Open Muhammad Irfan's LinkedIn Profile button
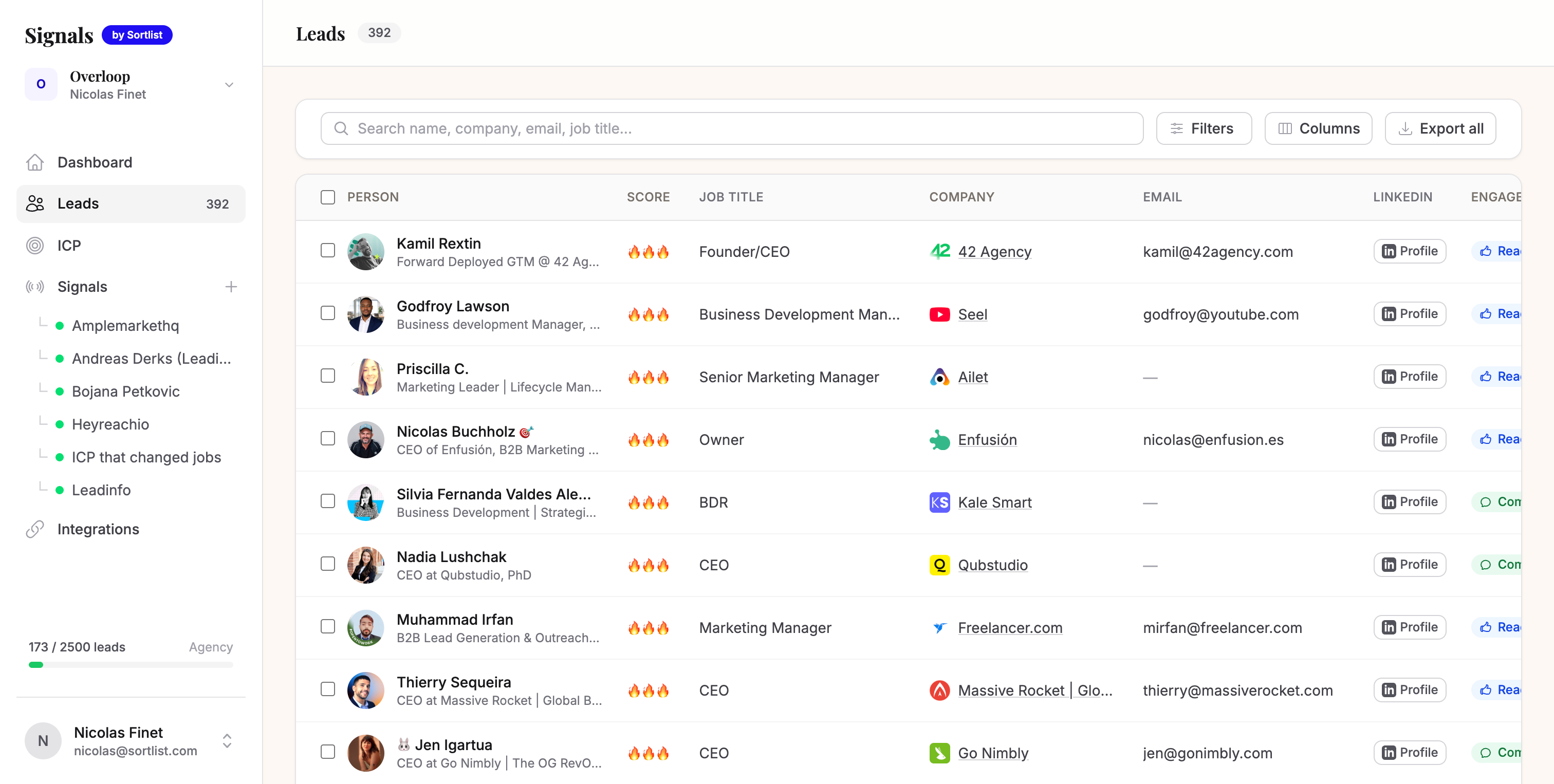The height and width of the screenshot is (784, 1554). click(x=1409, y=628)
